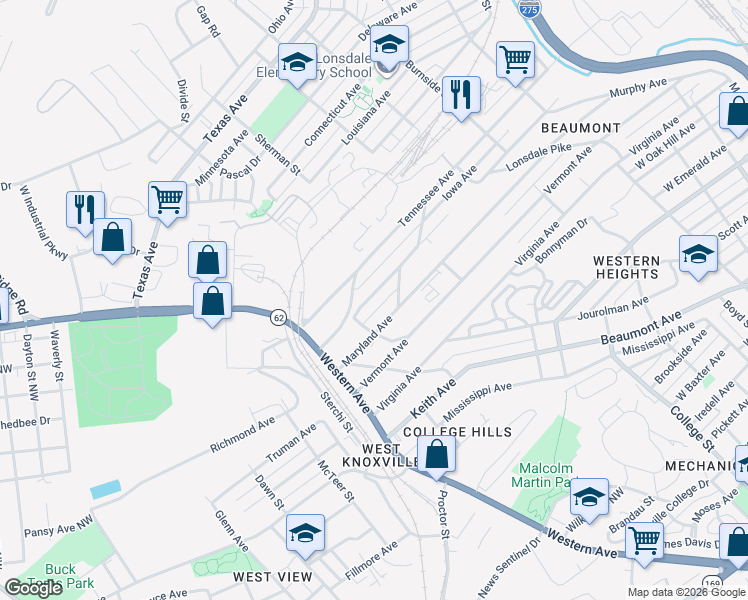
Task: Click the restaurant marker near Burnside
Action: pyautogui.click(x=461, y=98)
